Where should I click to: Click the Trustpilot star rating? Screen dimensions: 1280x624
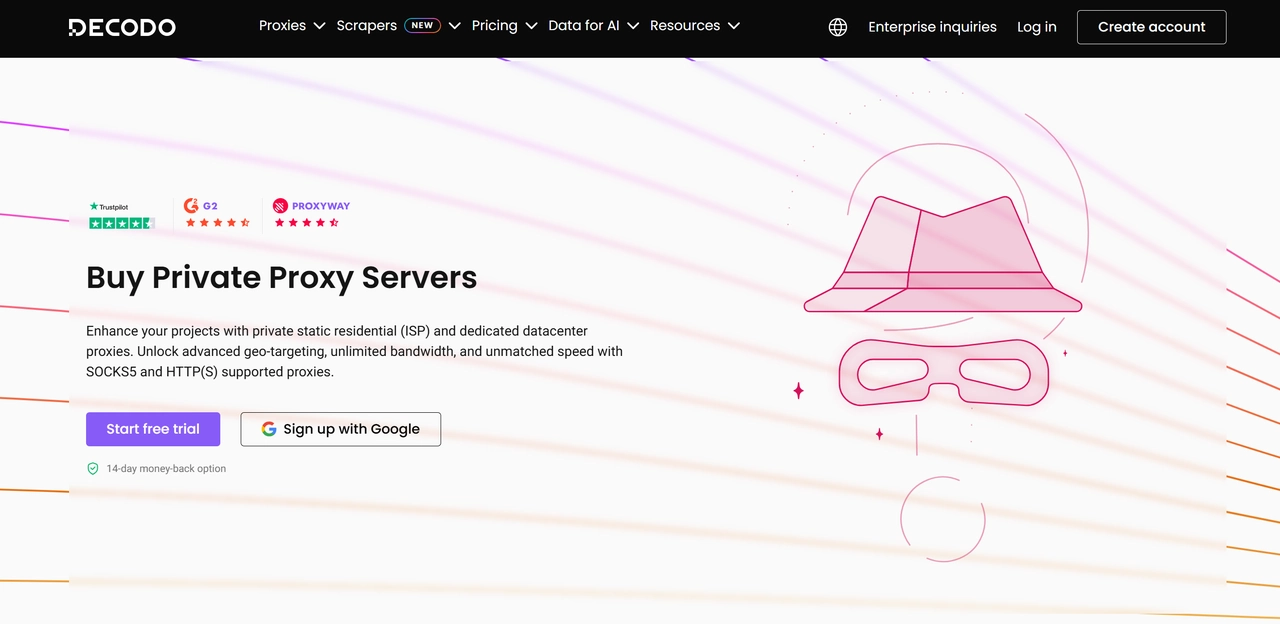pos(120,223)
